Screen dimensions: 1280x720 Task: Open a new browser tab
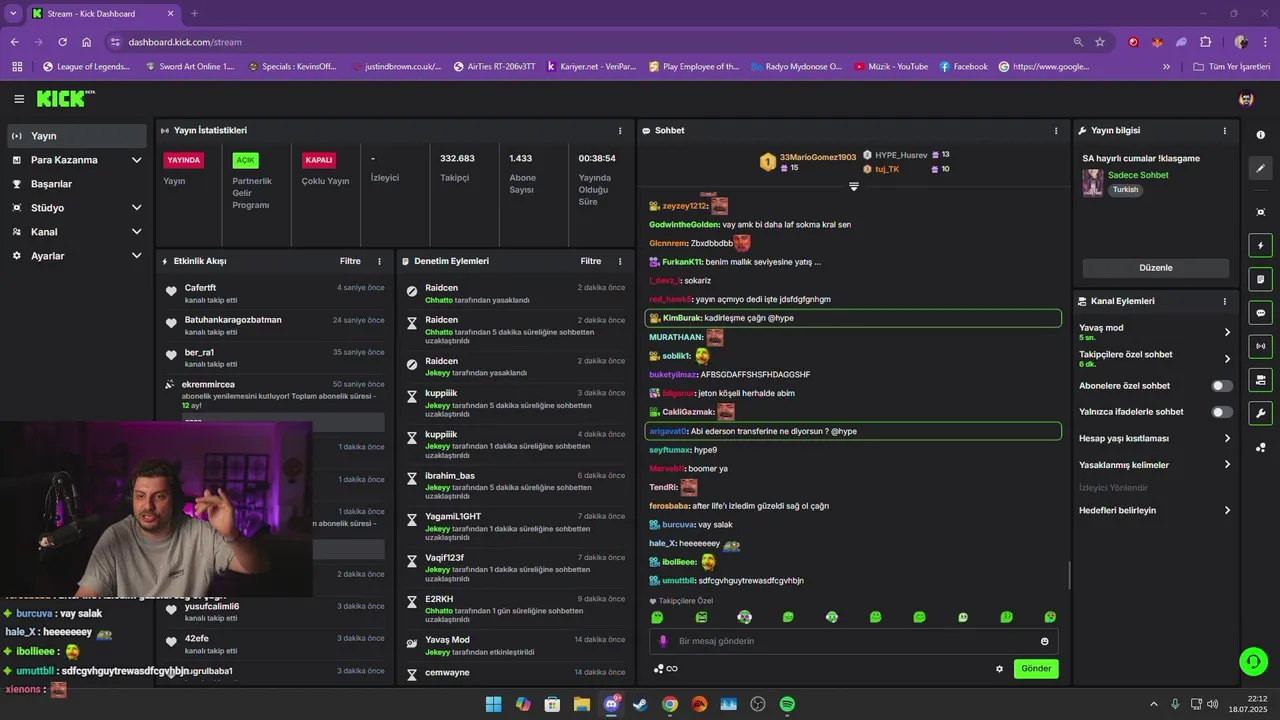[194, 13]
